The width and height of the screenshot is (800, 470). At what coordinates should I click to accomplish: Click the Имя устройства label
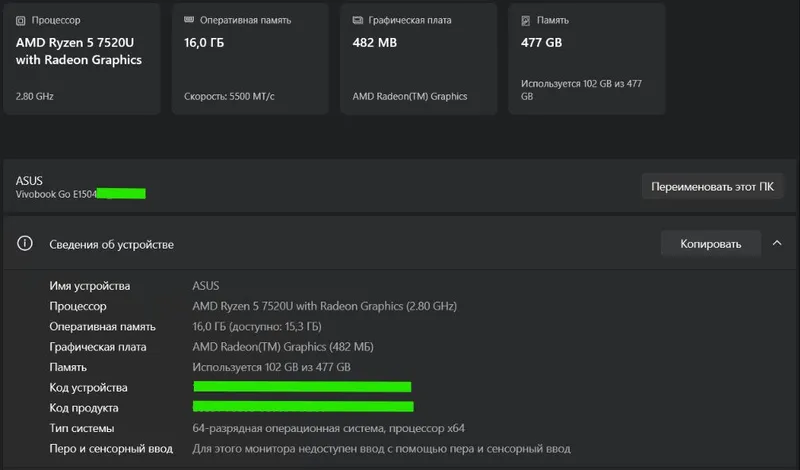point(90,286)
